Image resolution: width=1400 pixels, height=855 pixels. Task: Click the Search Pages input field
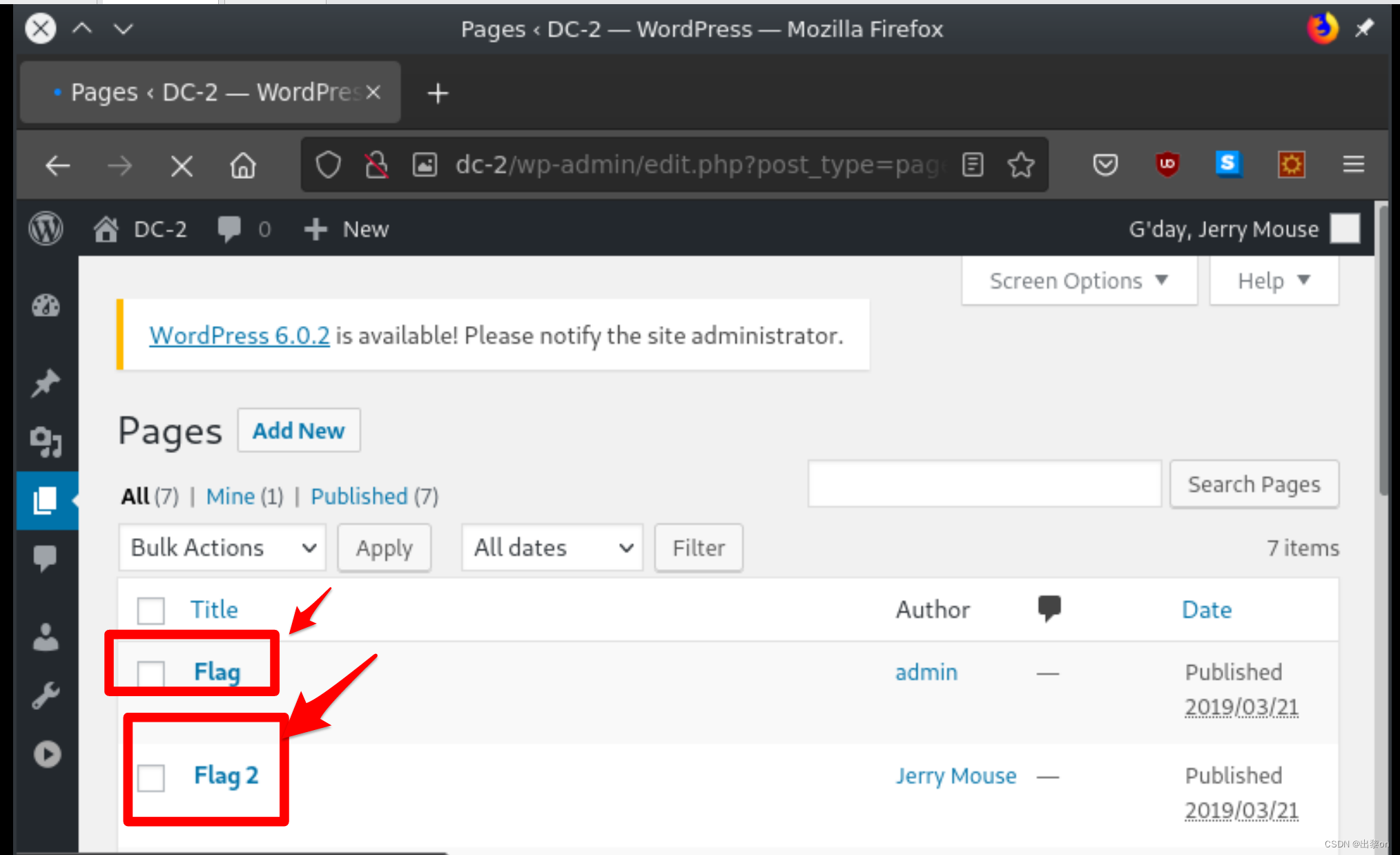984,484
